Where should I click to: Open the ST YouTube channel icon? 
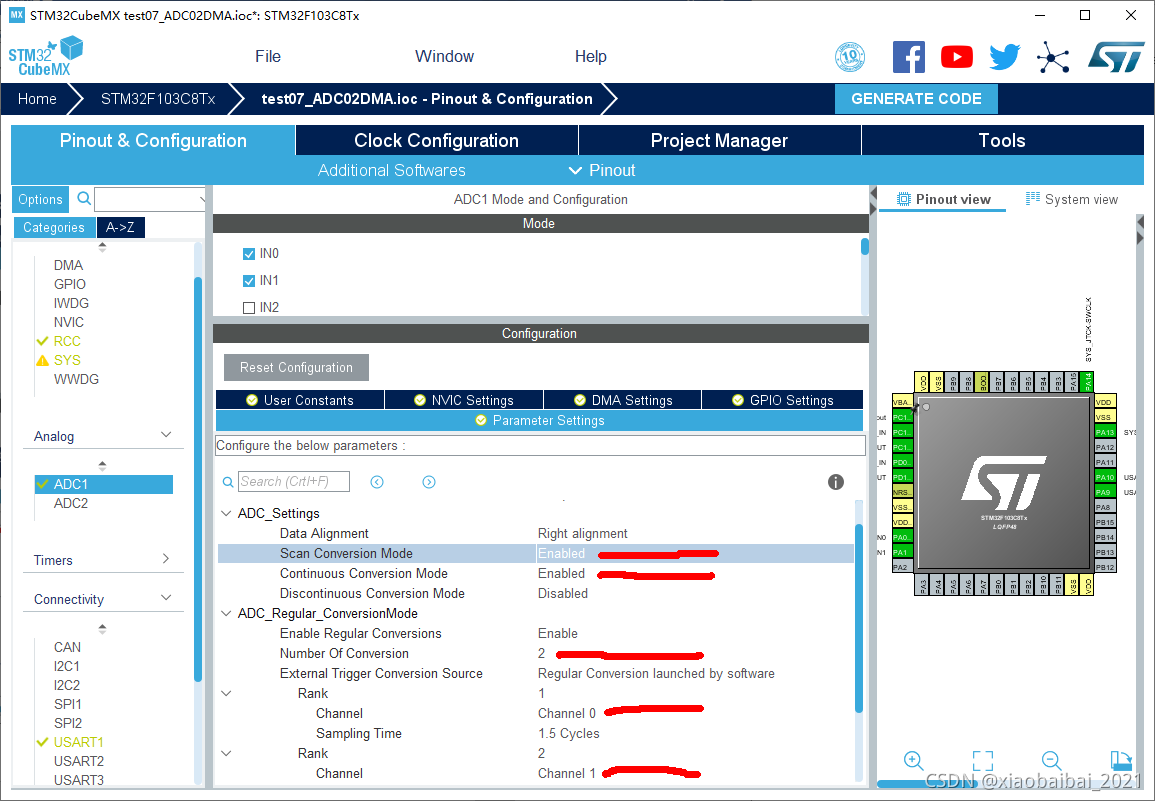956,57
